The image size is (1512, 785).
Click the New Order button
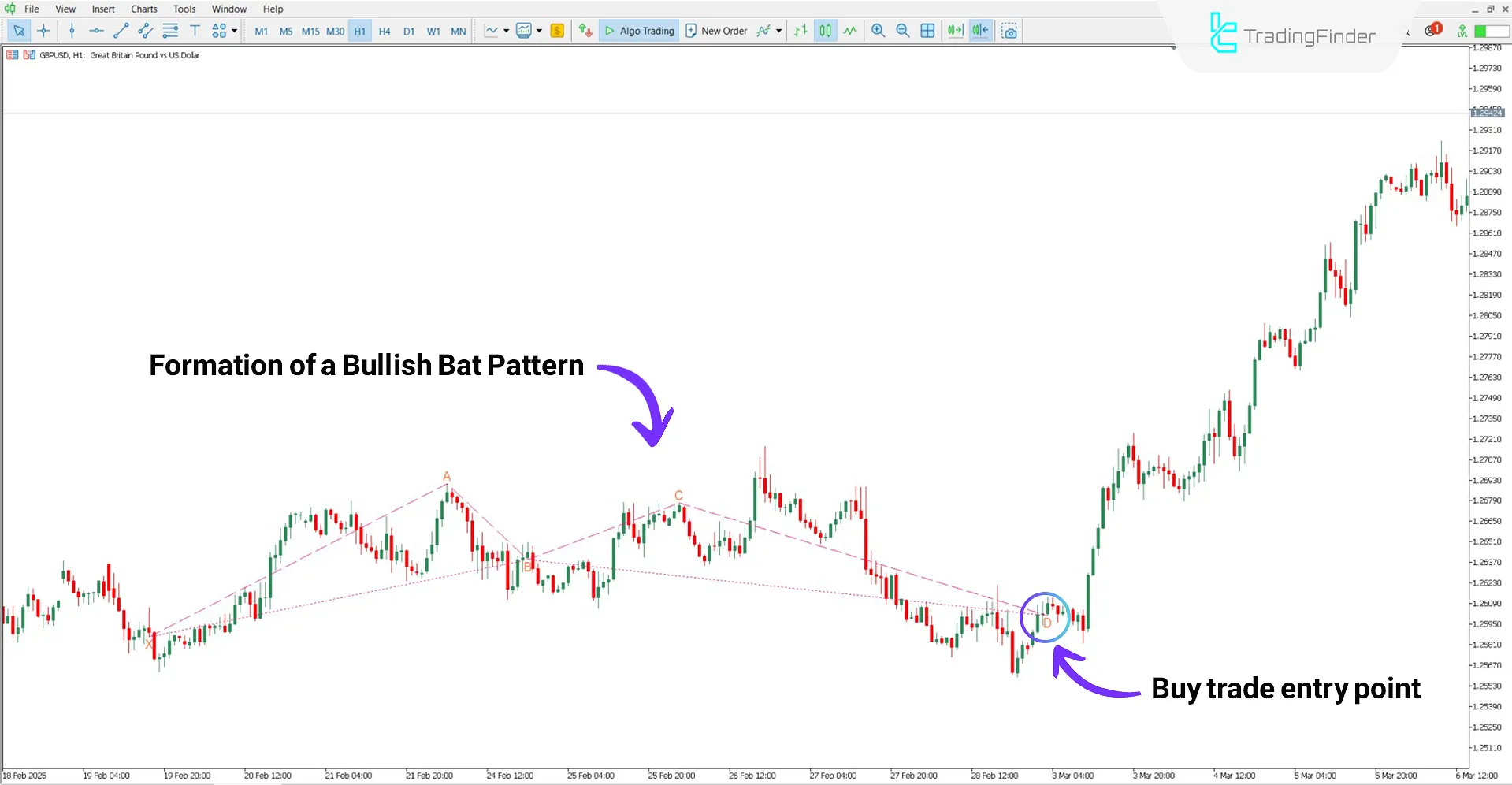[716, 31]
